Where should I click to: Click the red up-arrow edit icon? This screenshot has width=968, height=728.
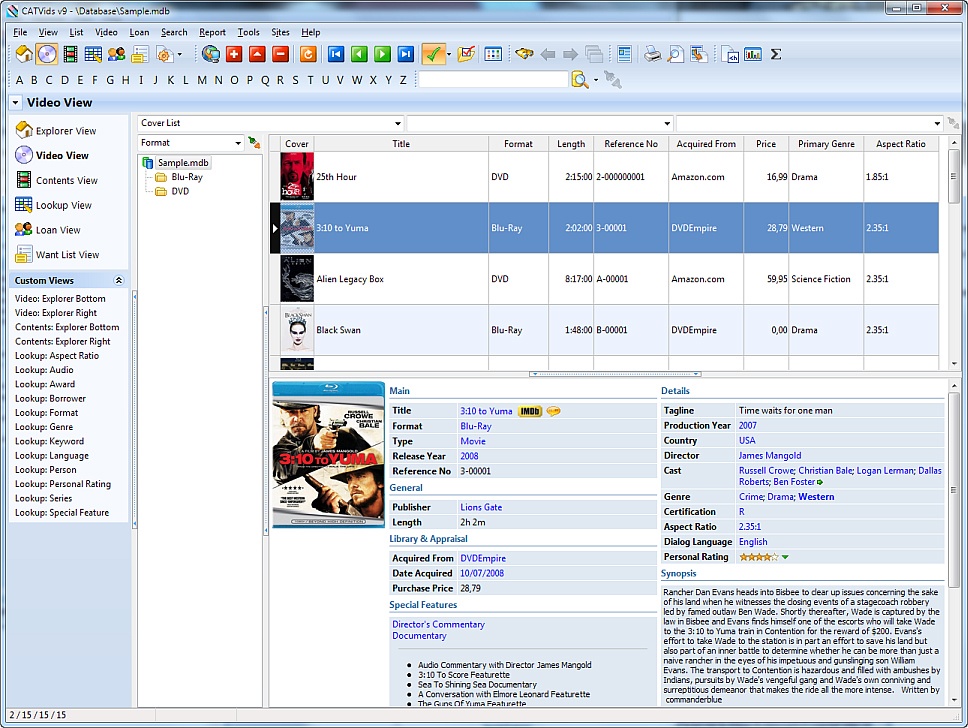(x=257, y=54)
